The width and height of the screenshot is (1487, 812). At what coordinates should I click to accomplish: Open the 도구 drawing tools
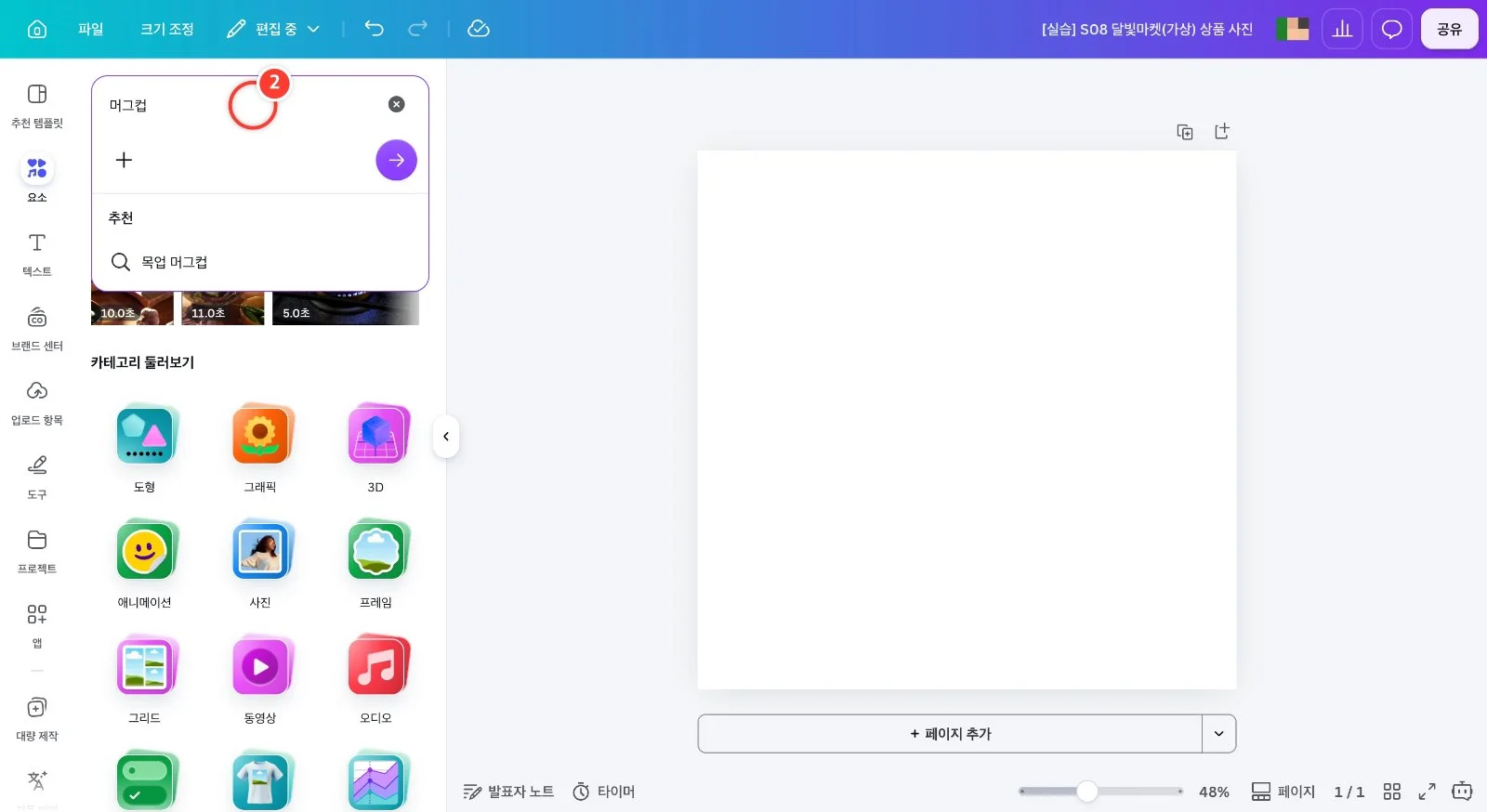[37, 477]
